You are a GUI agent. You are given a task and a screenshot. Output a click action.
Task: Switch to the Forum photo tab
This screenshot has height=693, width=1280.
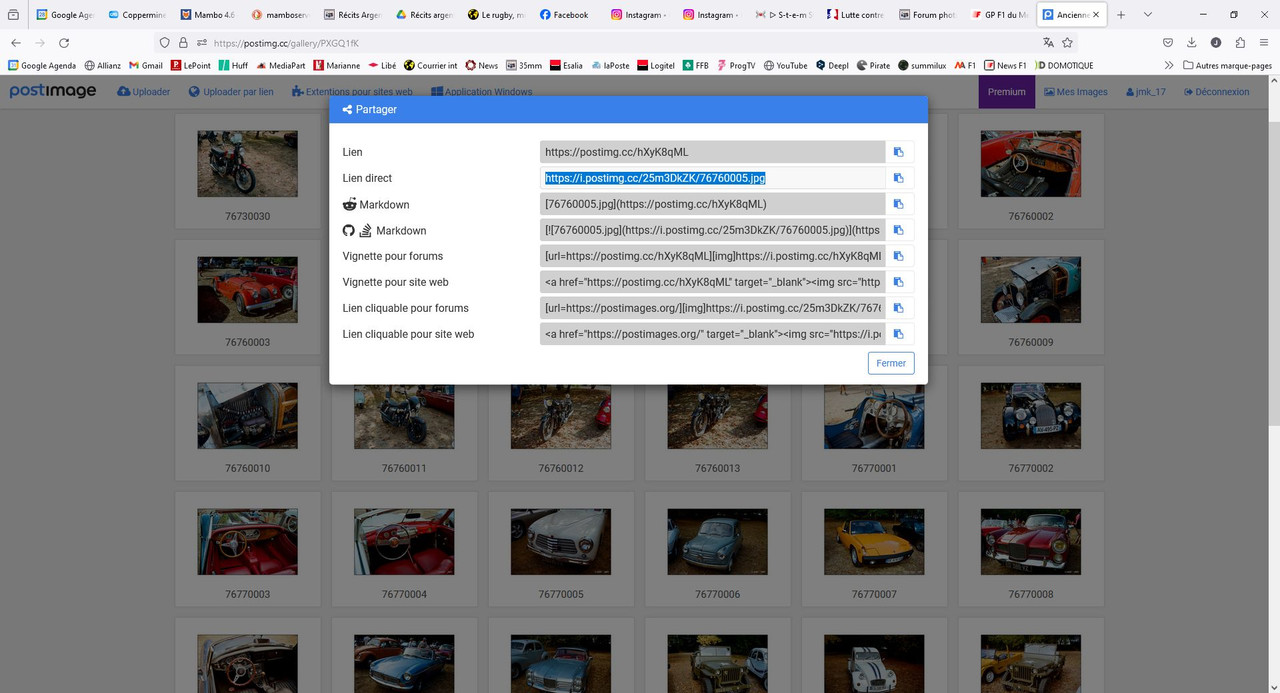(x=929, y=15)
